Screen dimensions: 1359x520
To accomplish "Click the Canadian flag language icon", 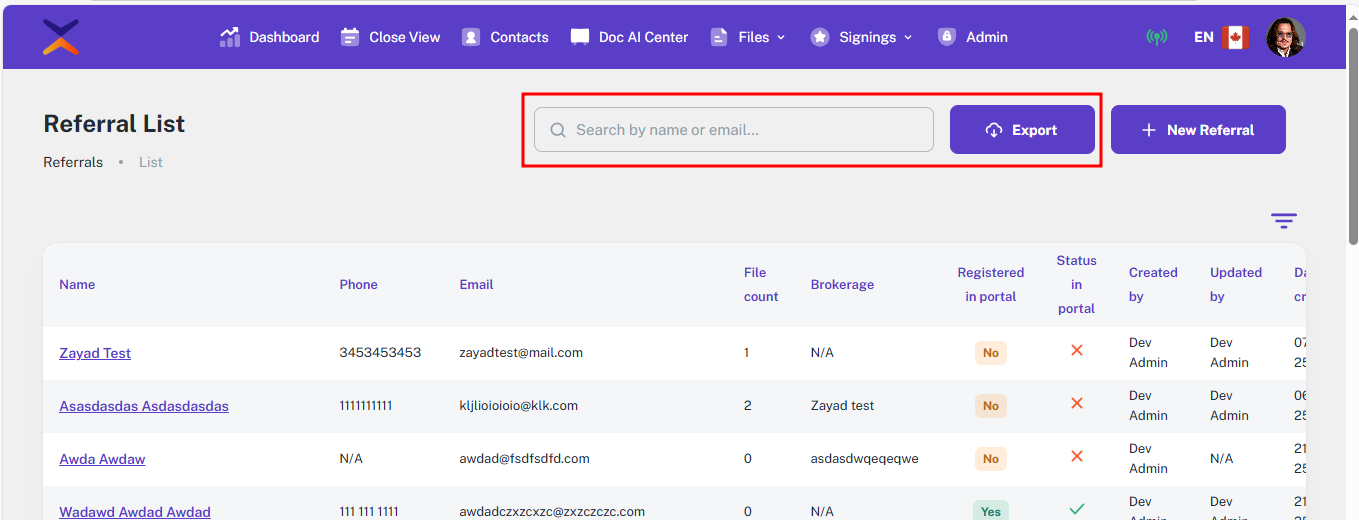I will point(1235,37).
